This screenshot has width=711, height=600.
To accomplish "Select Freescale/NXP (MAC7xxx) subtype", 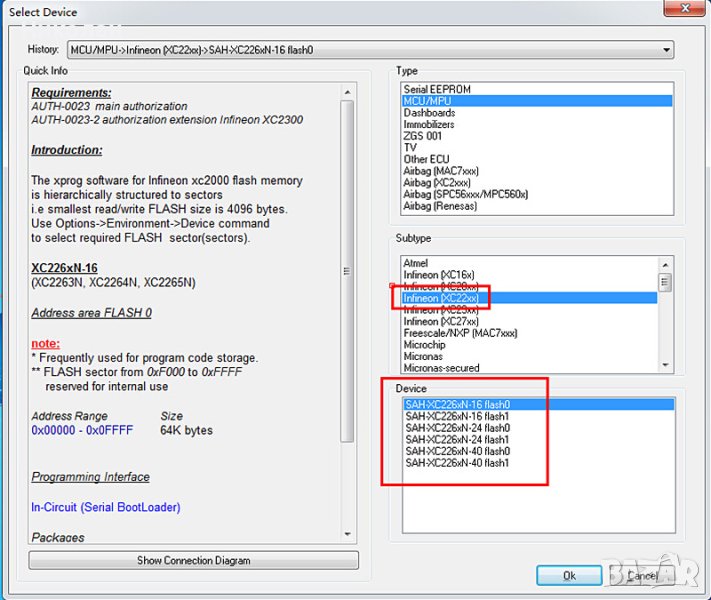I will [460, 333].
